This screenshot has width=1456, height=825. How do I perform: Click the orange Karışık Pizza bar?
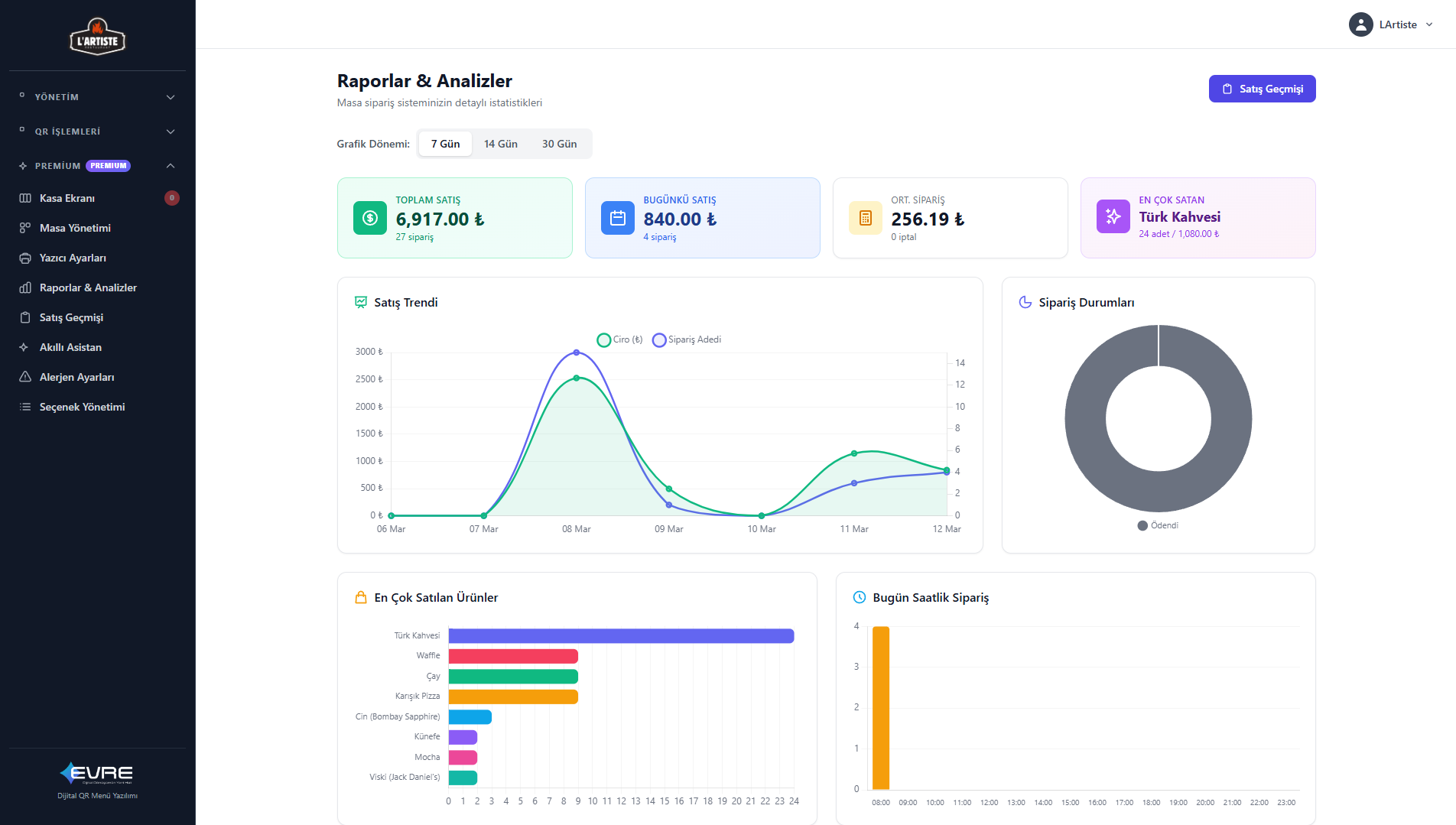(513, 697)
